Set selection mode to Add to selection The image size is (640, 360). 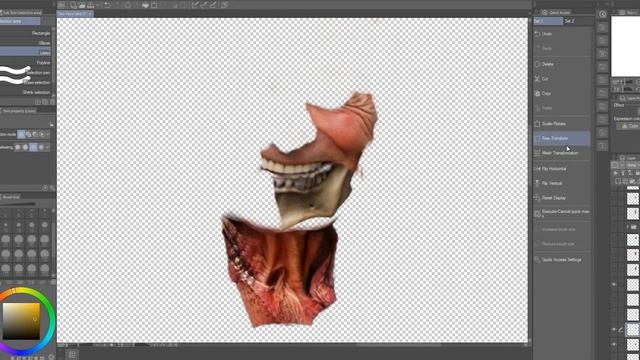click(x=28, y=134)
